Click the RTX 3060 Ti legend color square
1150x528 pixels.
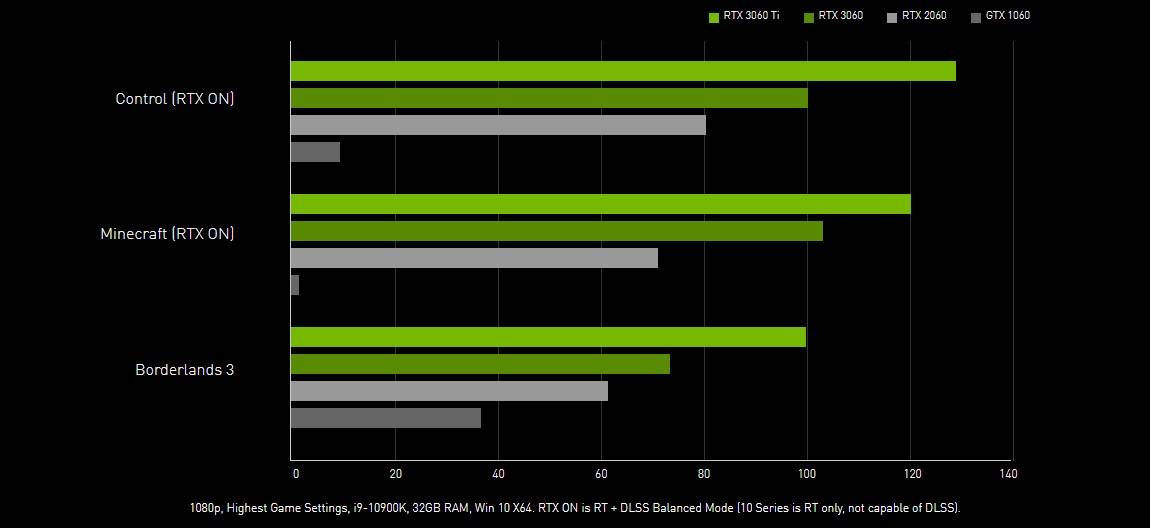(x=714, y=17)
